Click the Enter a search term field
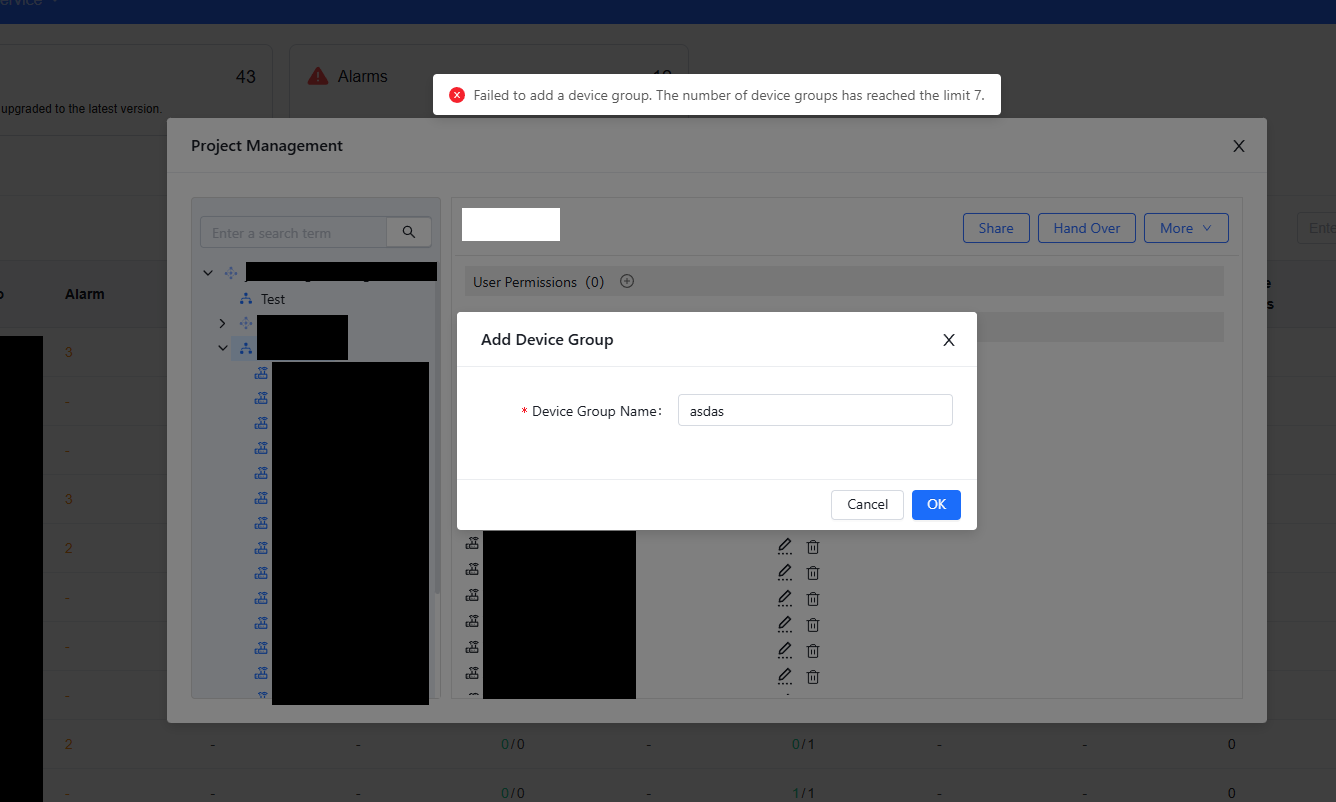Image resolution: width=1336 pixels, height=802 pixels. (x=293, y=233)
